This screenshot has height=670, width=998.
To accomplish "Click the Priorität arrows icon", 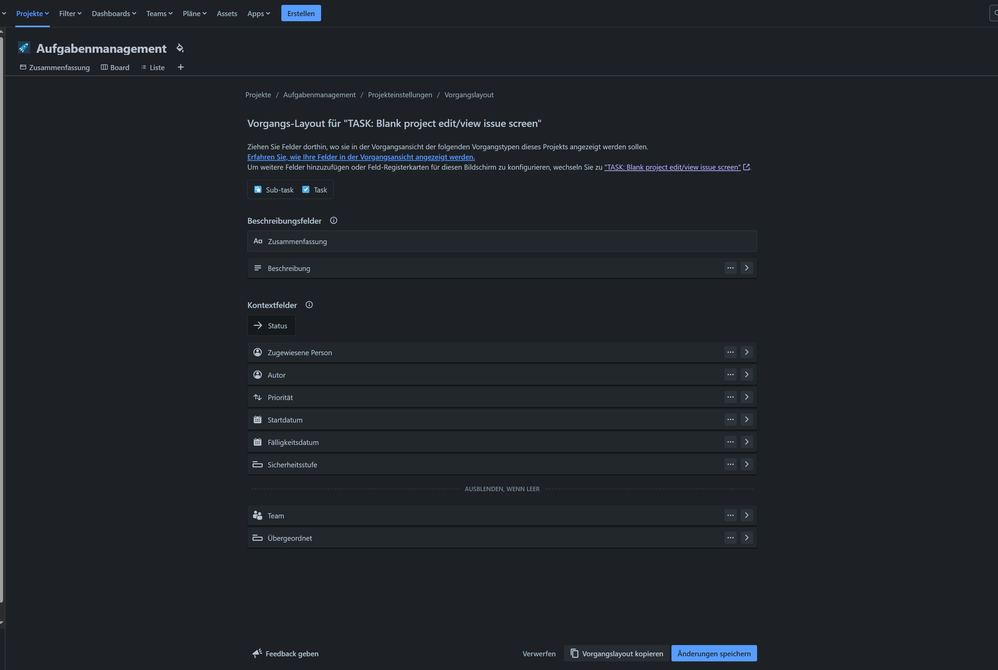I will 258,397.
